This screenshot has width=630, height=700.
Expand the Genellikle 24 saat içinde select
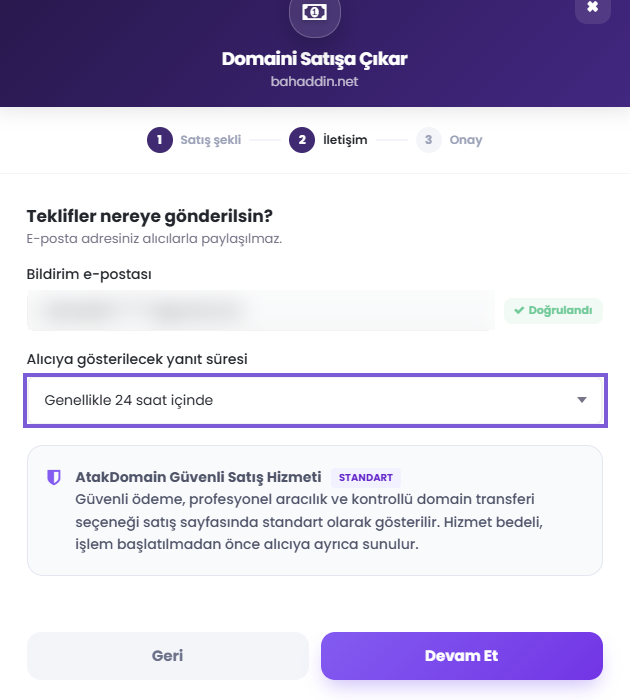point(315,400)
